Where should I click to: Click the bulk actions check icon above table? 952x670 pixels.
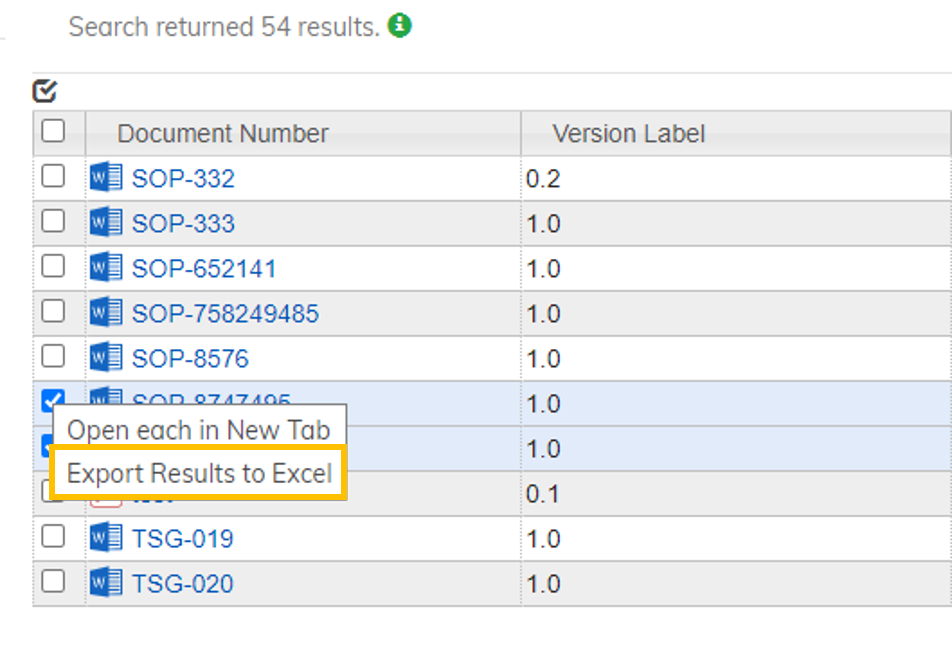pos(44,92)
